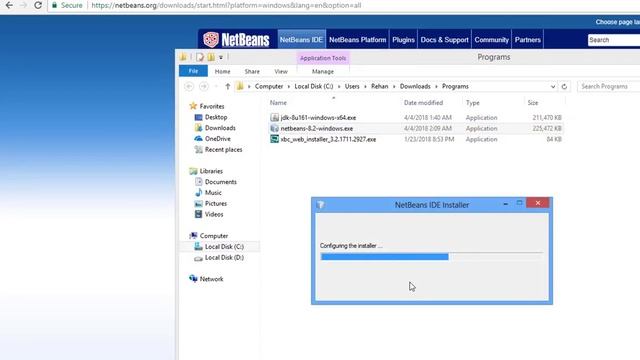Expand the address bar history dropdown

click(x=553, y=87)
